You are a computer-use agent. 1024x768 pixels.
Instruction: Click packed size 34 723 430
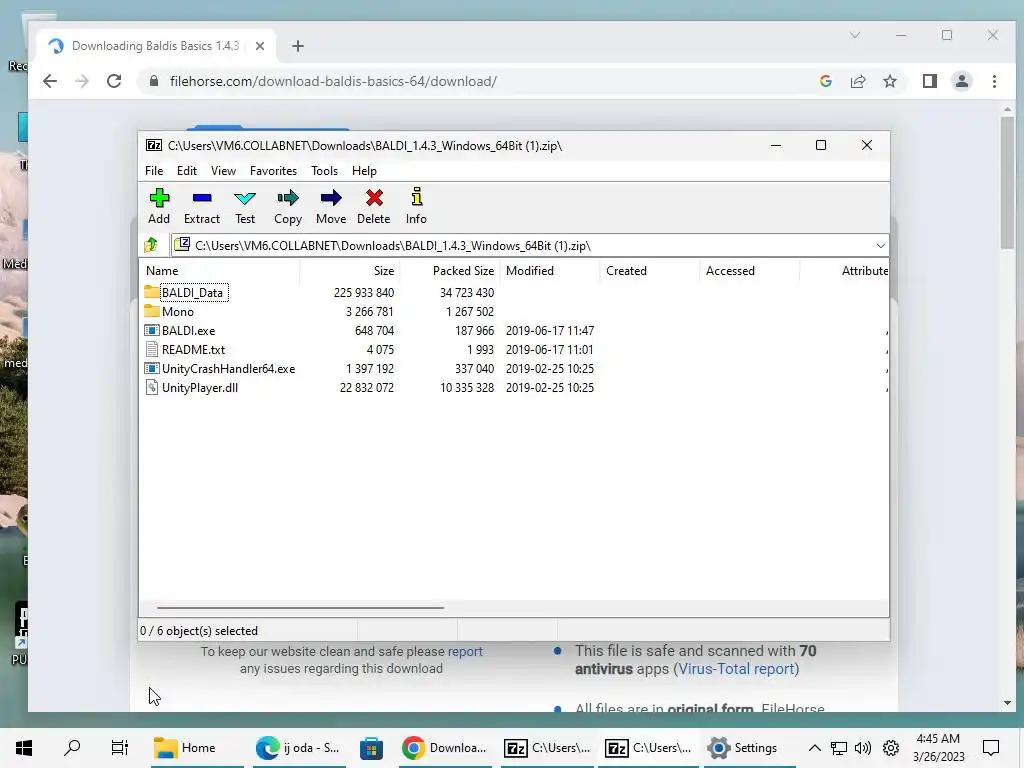point(467,293)
